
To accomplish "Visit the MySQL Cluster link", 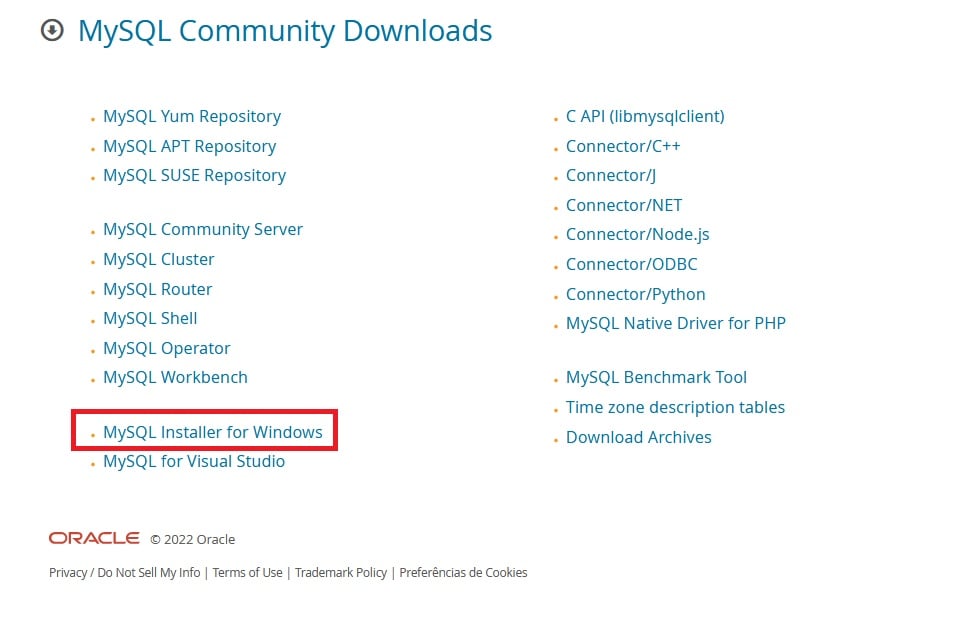I will (x=159, y=259).
